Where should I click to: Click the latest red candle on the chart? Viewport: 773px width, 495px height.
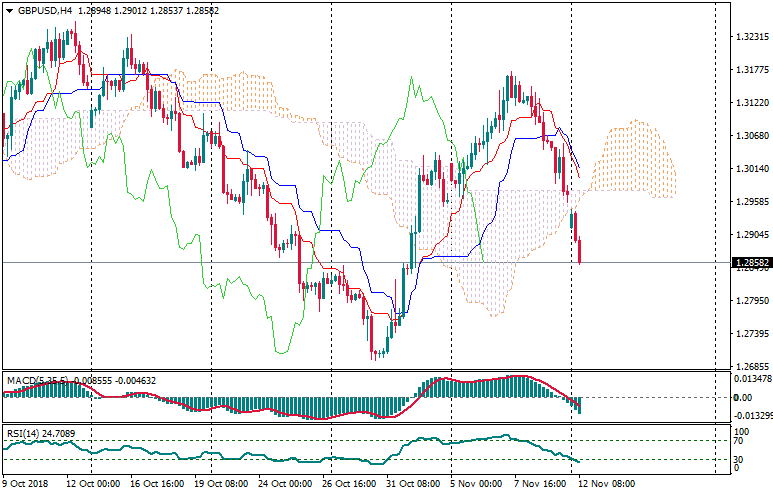click(580, 250)
